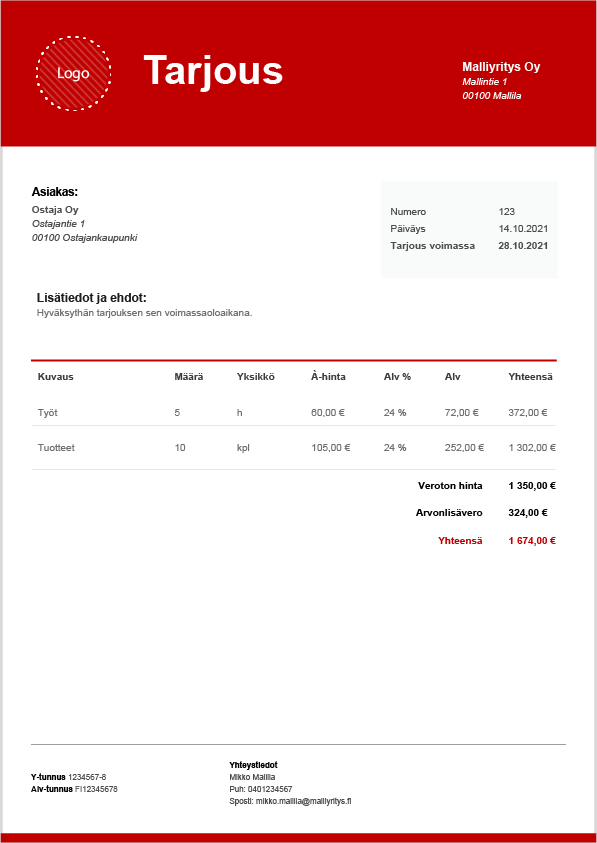This screenshot has width=597, height=843.
Task: Click the Malliyritys Oy company name
Action: (501, 67)
